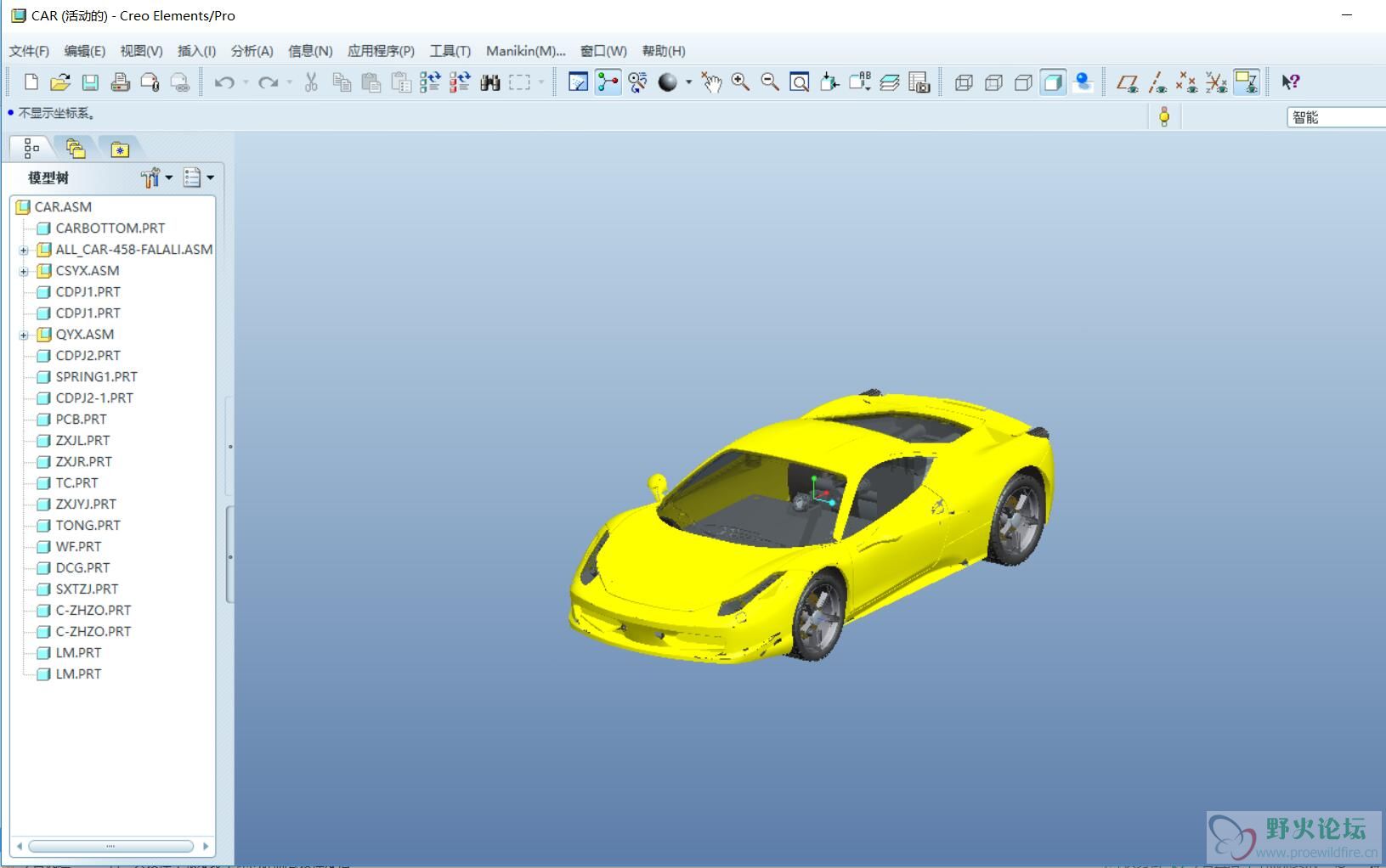Toggle coordinate systems display off
1386x868 pixels.
[x=1216, y=82]
